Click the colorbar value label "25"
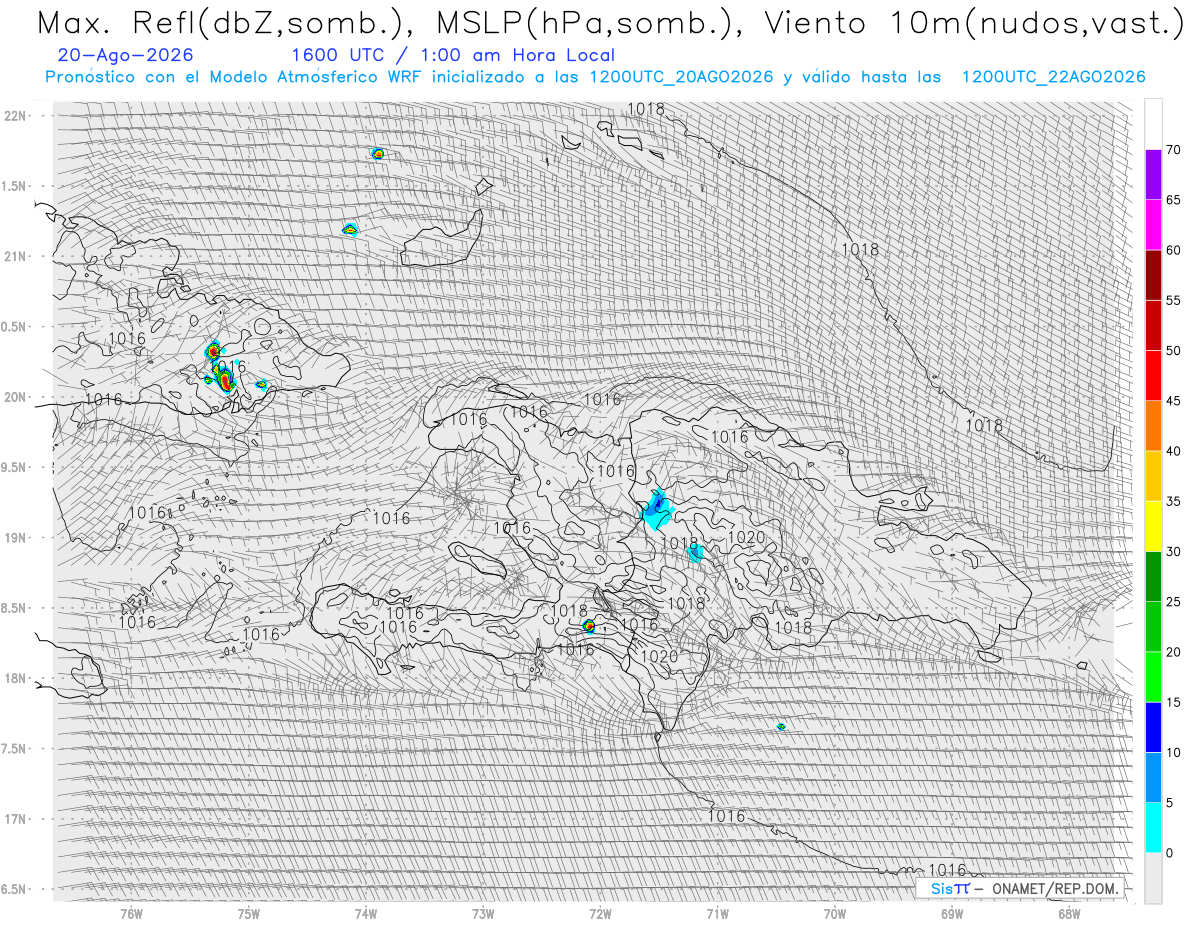Screen dimensions: 1200x927 click(1173, 602)
